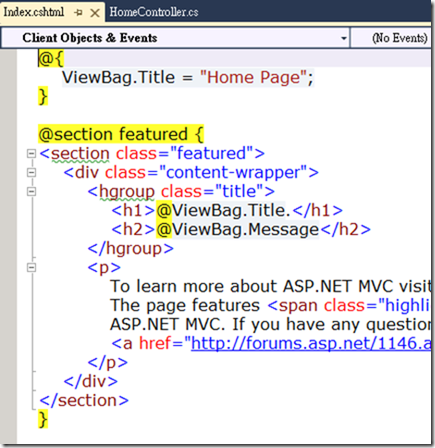435x448 pixels.
Task: Switch to the Index.cshtml tab
Action: [x=34, y=12]
